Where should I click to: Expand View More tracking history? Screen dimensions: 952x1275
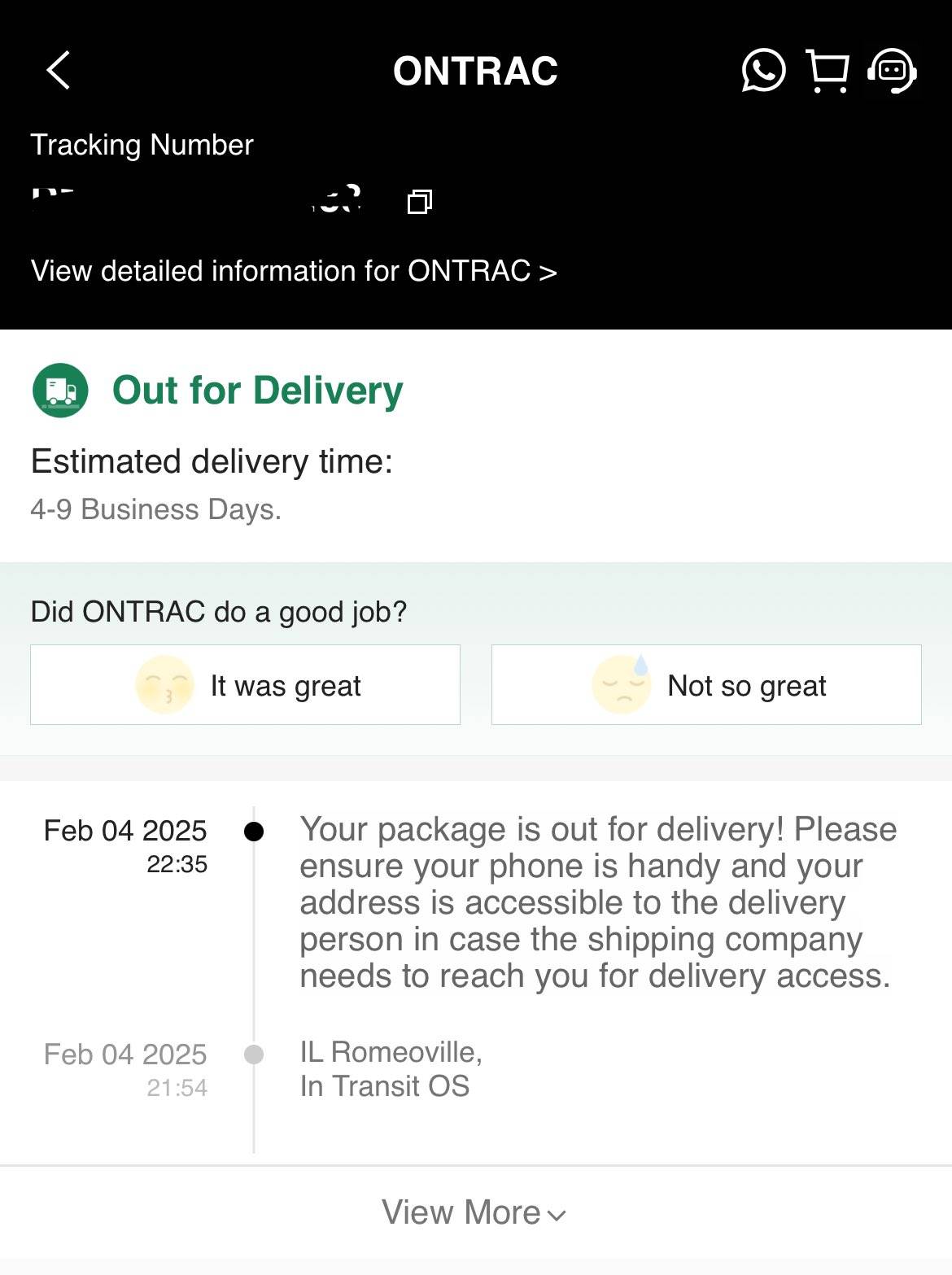(x=462, y=1212)
